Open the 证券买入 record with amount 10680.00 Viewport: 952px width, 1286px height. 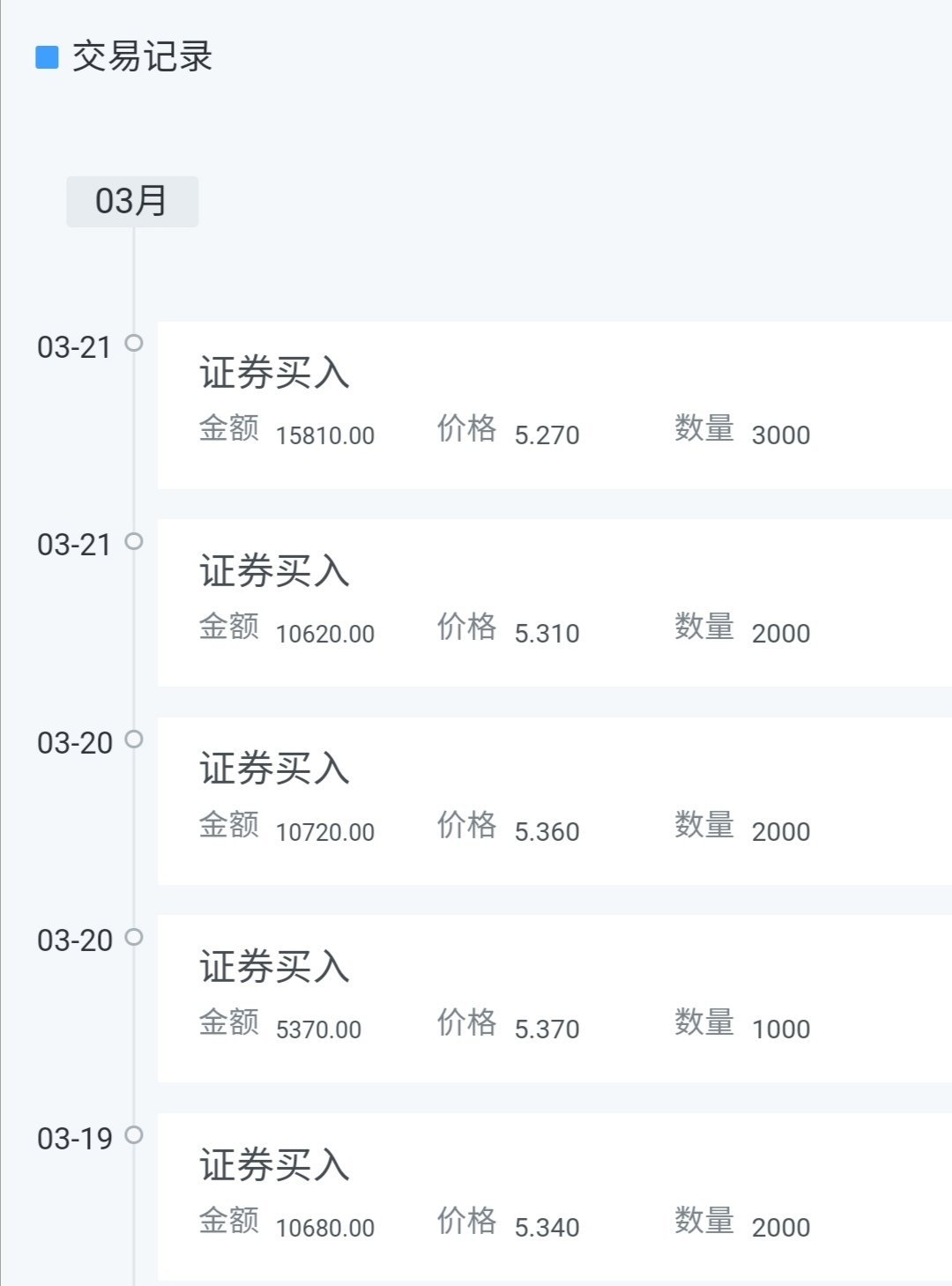(554, 1197)
